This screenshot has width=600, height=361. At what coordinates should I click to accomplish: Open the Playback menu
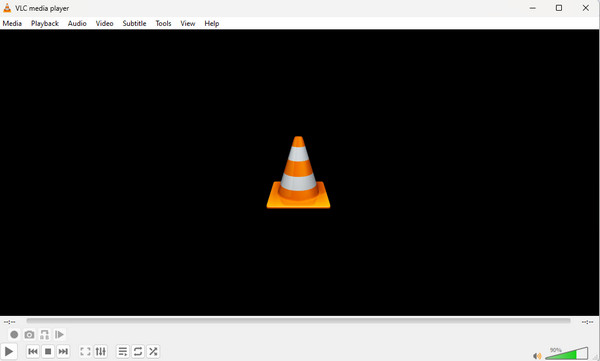tap(45, 23)
